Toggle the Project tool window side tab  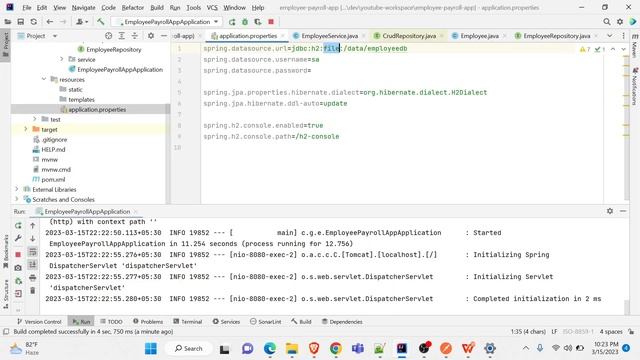point(6,44)
